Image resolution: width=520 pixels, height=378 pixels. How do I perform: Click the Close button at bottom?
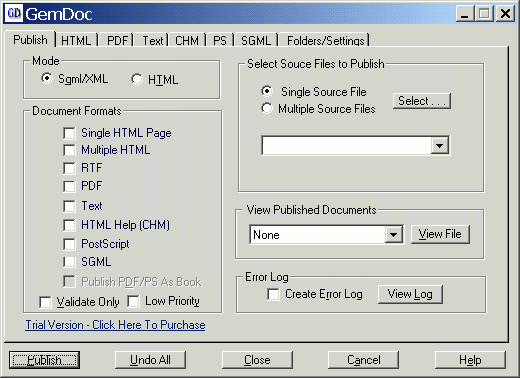[257, 360]
